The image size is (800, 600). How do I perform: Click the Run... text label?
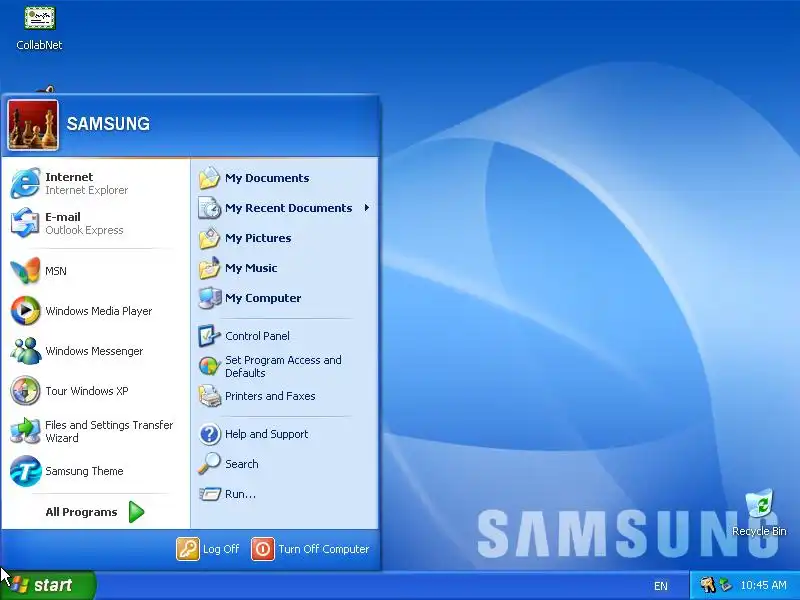click(240, 494)
